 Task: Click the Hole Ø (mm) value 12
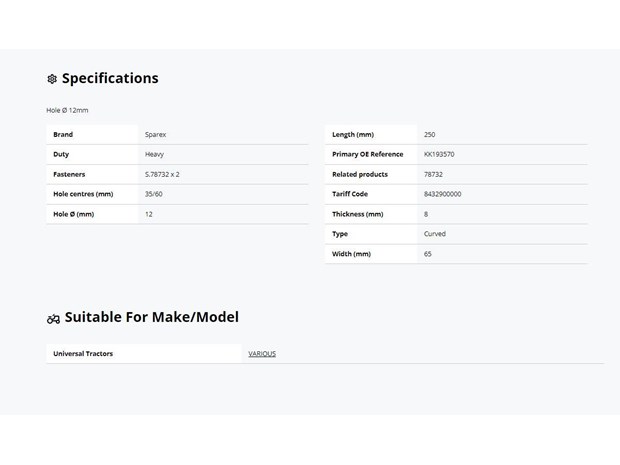[x=149, y=214]
